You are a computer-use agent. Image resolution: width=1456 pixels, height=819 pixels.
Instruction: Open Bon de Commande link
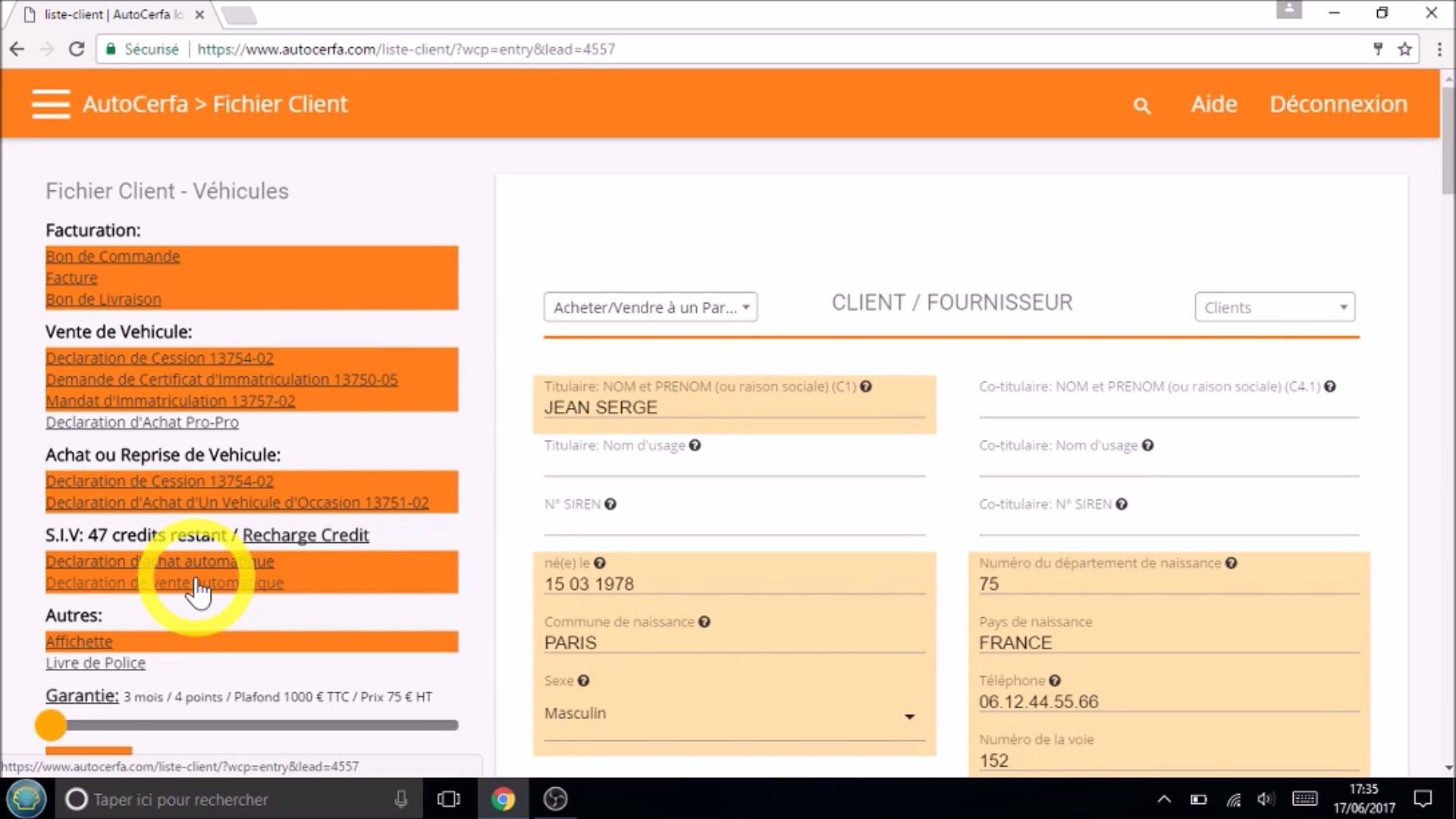point(113,256)
